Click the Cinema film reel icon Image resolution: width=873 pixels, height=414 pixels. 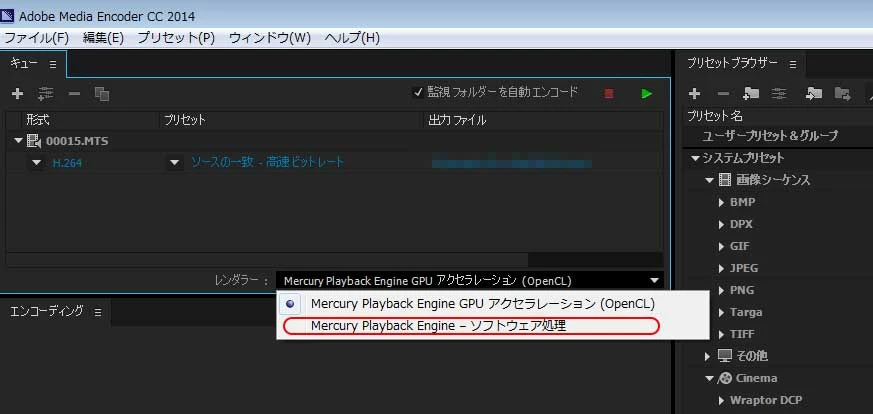(724, 378)
